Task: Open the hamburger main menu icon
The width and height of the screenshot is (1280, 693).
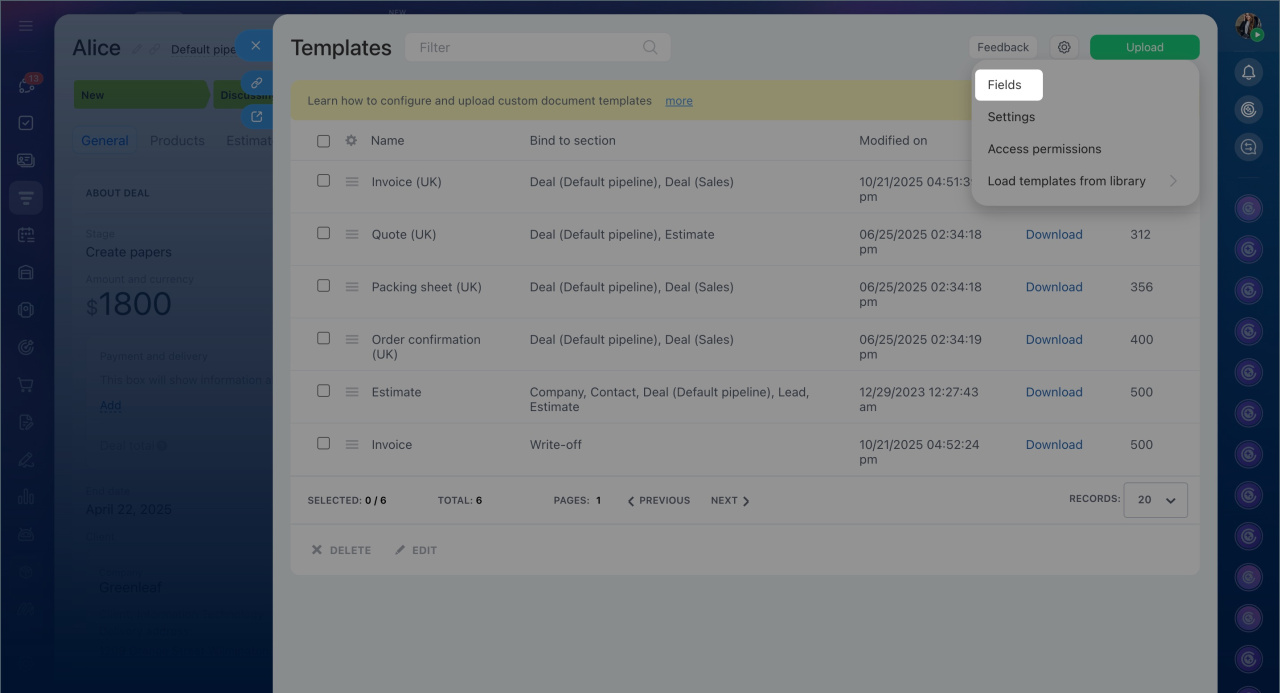Action: click(26, 26)
